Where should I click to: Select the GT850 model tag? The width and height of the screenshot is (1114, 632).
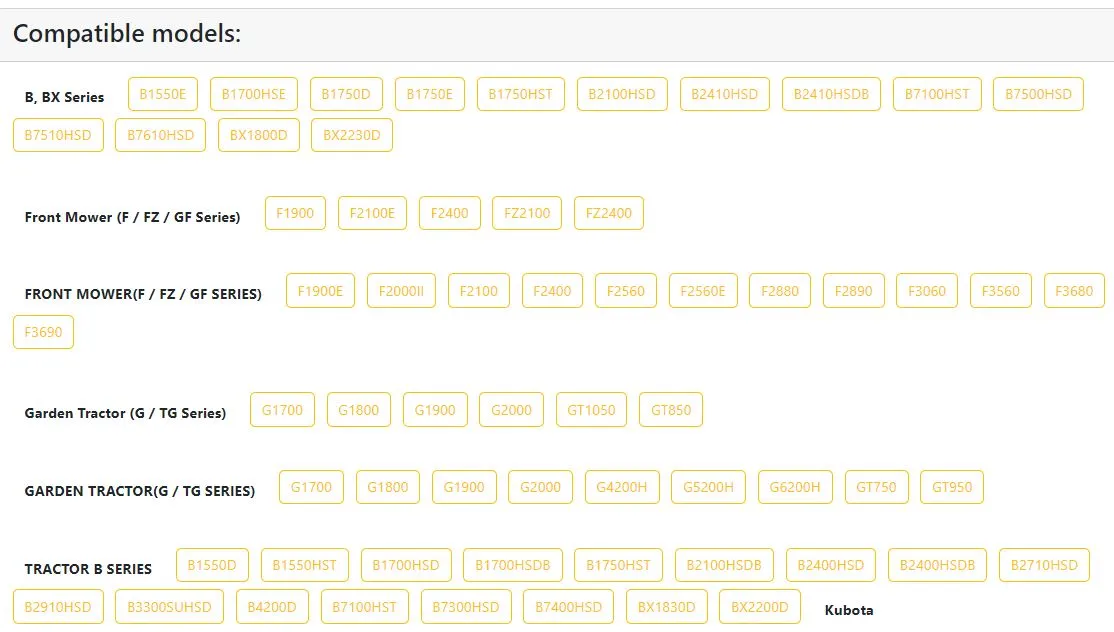tap(671, 410)
